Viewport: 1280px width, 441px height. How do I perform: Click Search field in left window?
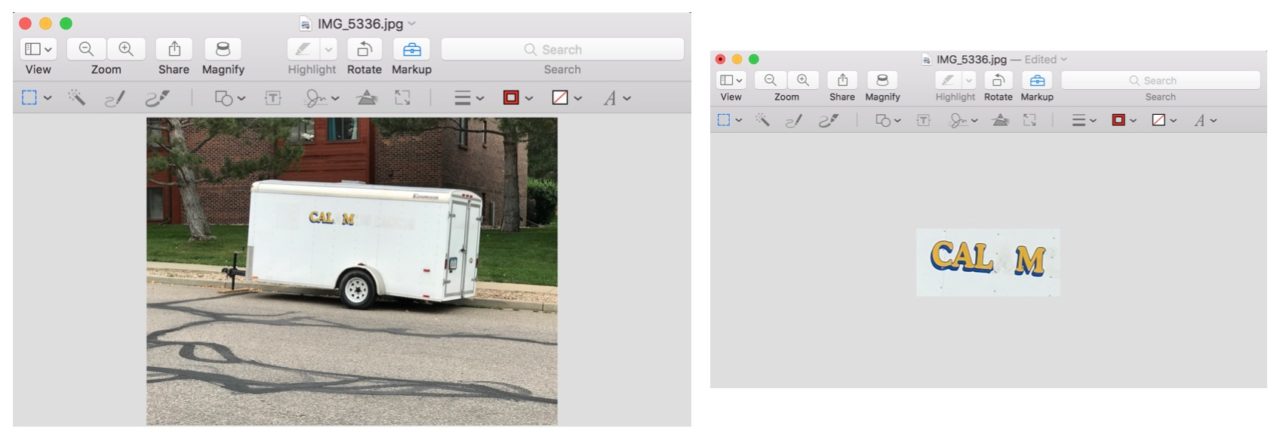point(562,49)
